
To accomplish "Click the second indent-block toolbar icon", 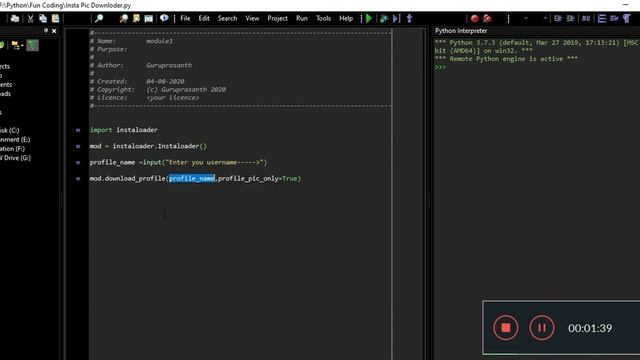I will click(x=571, y=18).
